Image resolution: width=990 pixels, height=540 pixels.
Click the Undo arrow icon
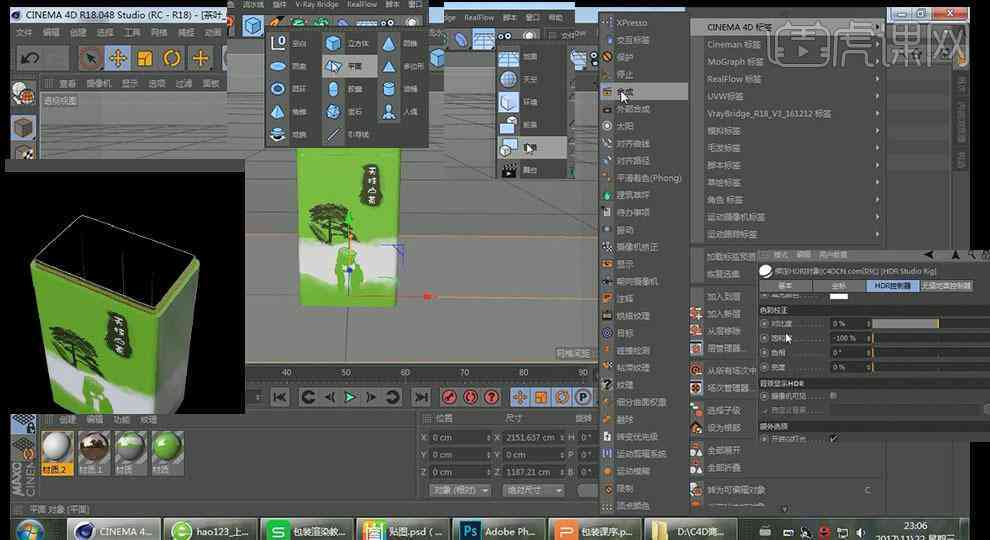[30, 59]
